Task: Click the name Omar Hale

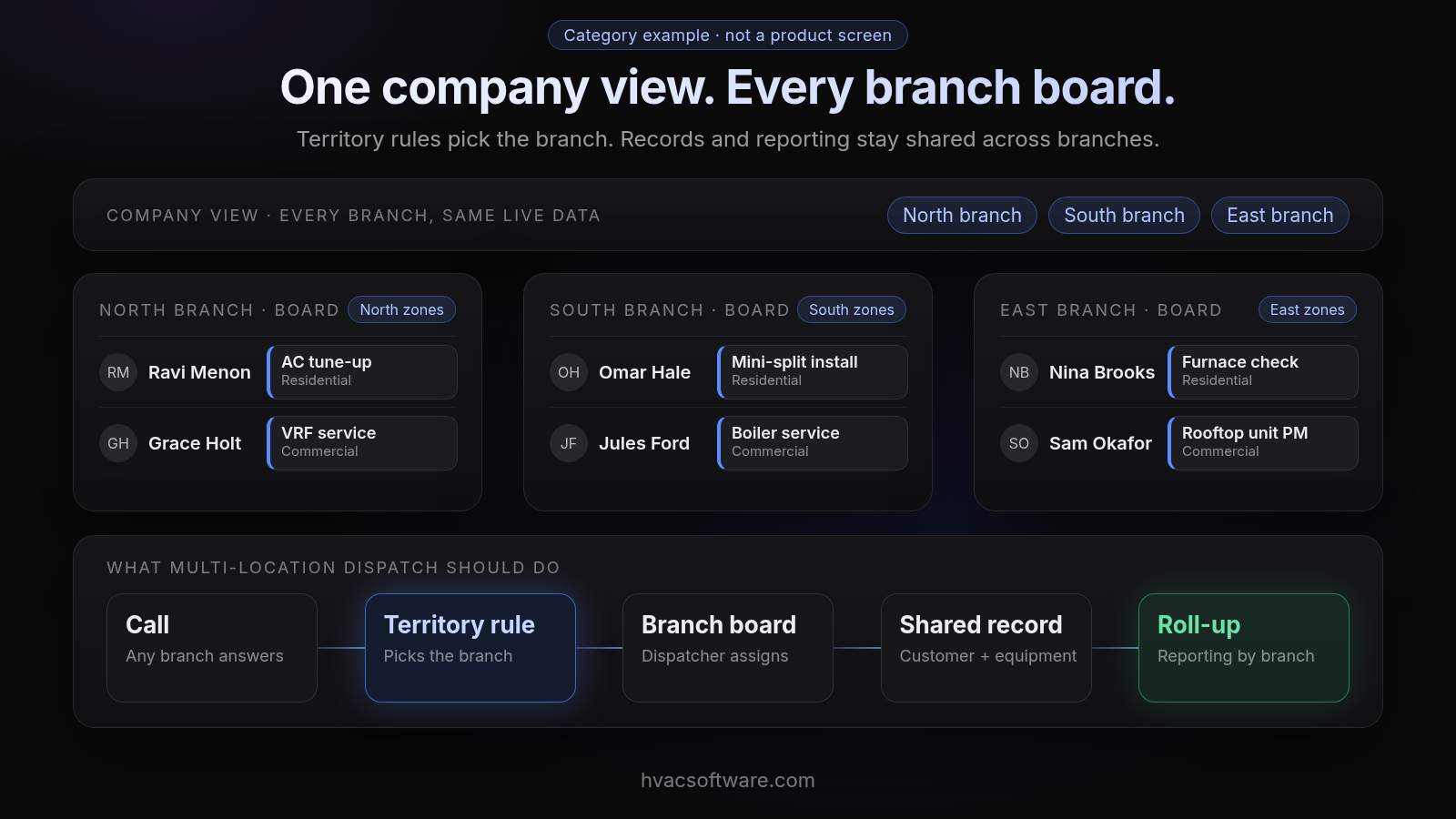Action: (x=644, y=372)
